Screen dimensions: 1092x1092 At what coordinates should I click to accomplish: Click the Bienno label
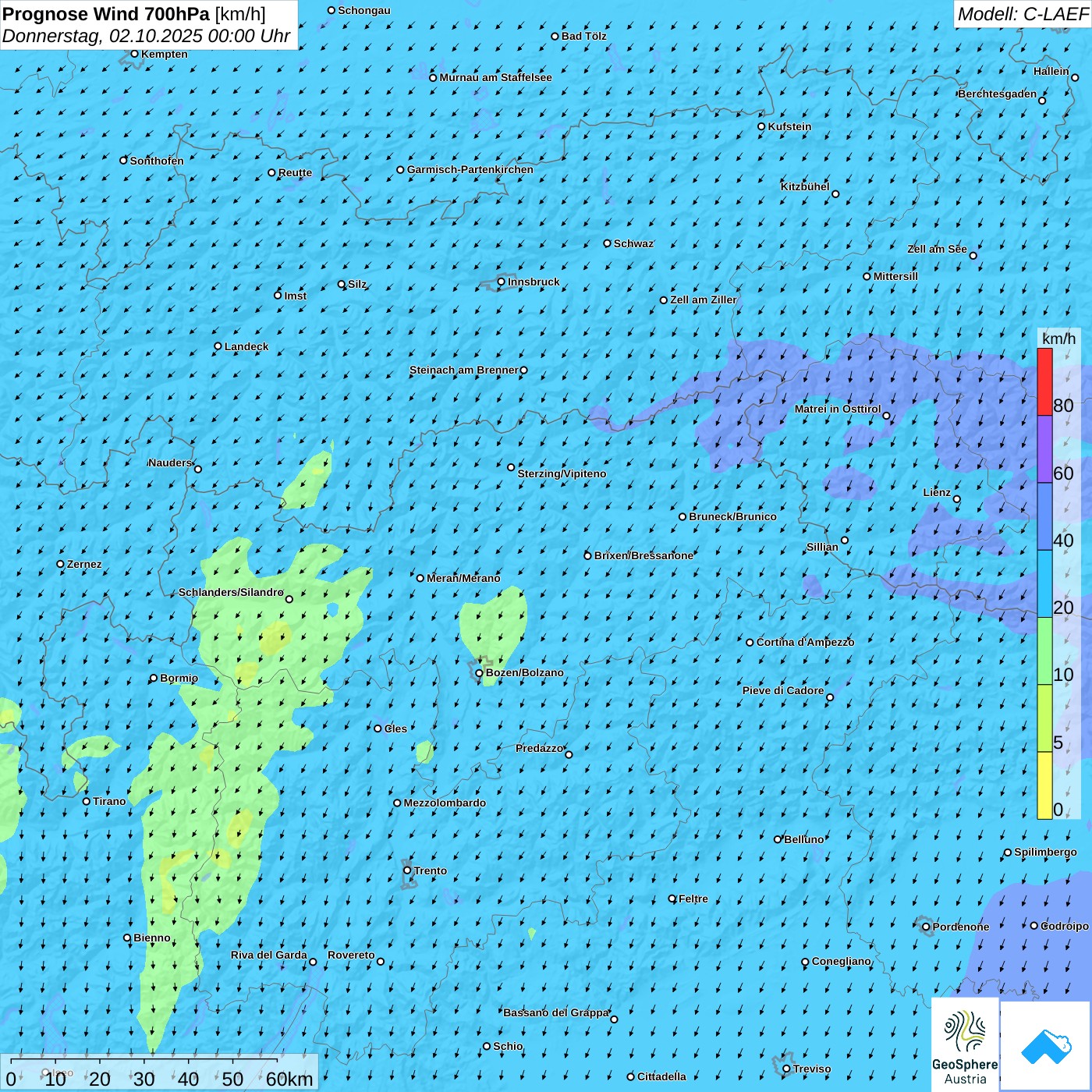click(x=152, y=938)
